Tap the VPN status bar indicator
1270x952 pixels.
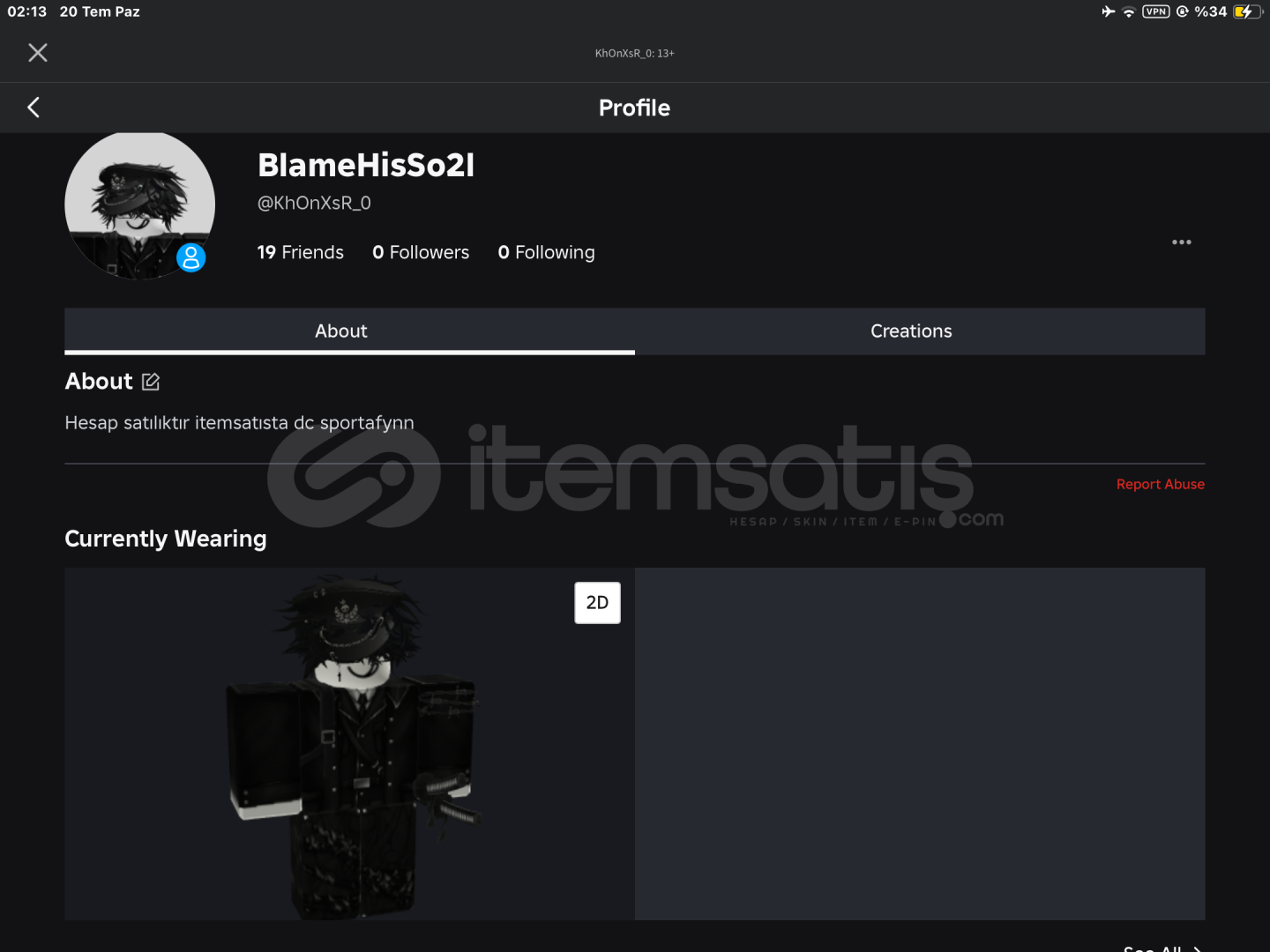(x=1155, y=11)
